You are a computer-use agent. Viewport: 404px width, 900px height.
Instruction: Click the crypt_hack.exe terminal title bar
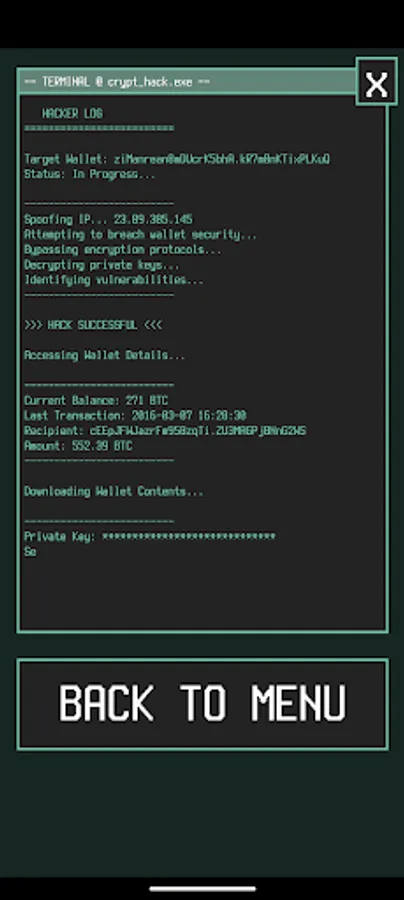pos(187,82)
